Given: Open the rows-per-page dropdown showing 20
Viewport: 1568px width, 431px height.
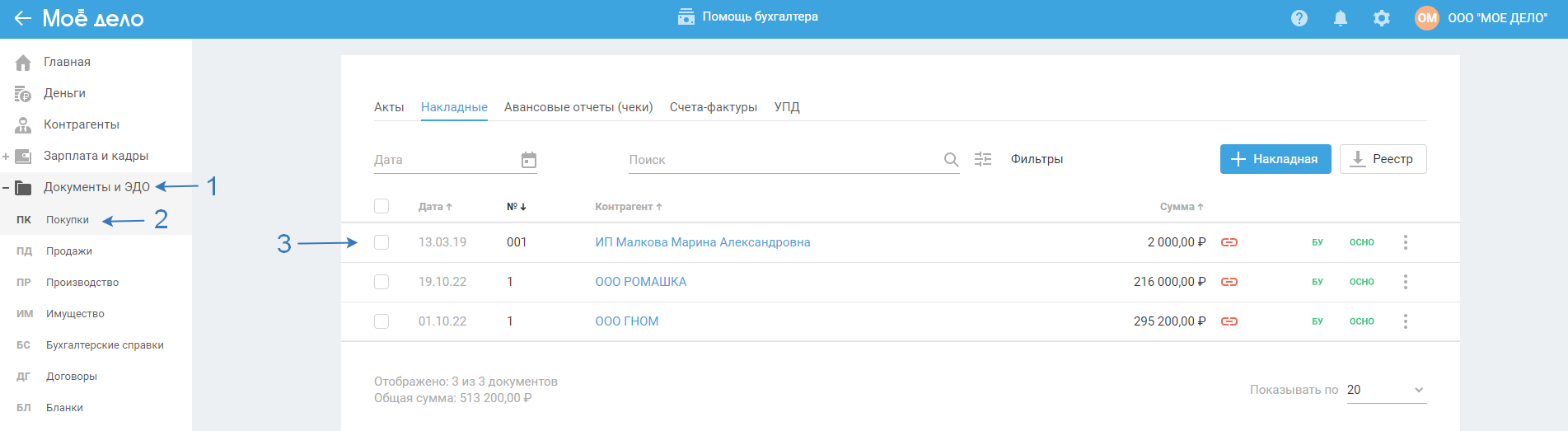Looking at the screenshot, I should [1386, 390].
